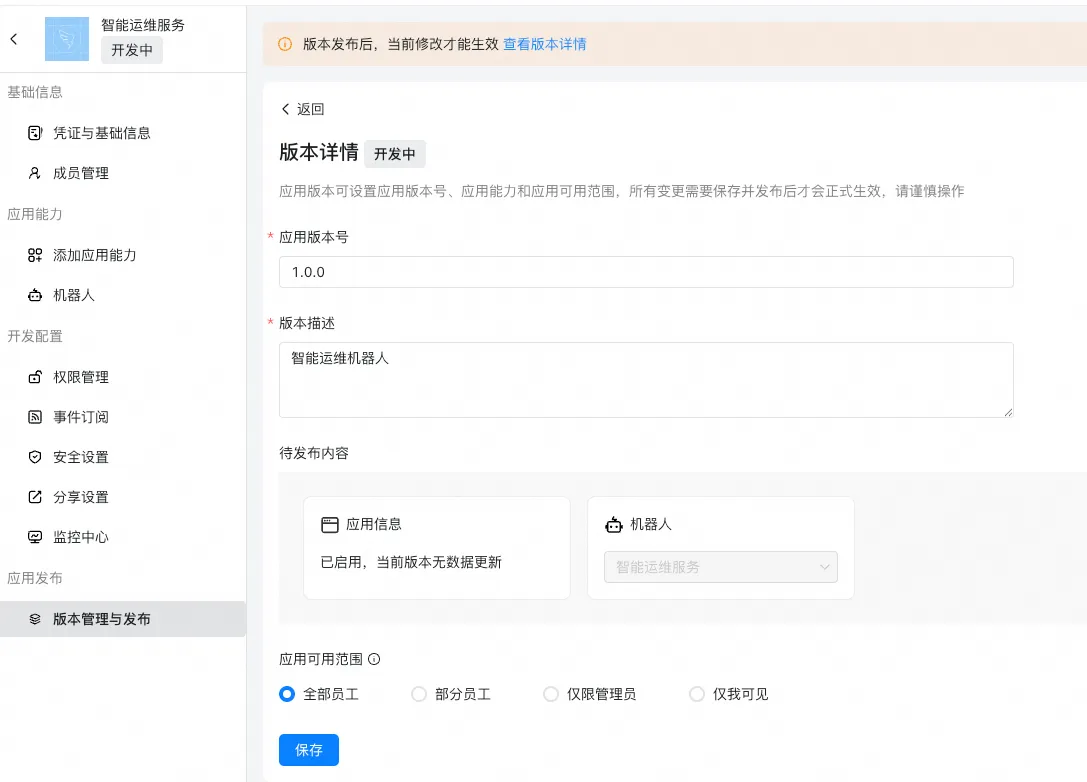Click the 机器人 robot icon in sidebar

tap(35, 295)
